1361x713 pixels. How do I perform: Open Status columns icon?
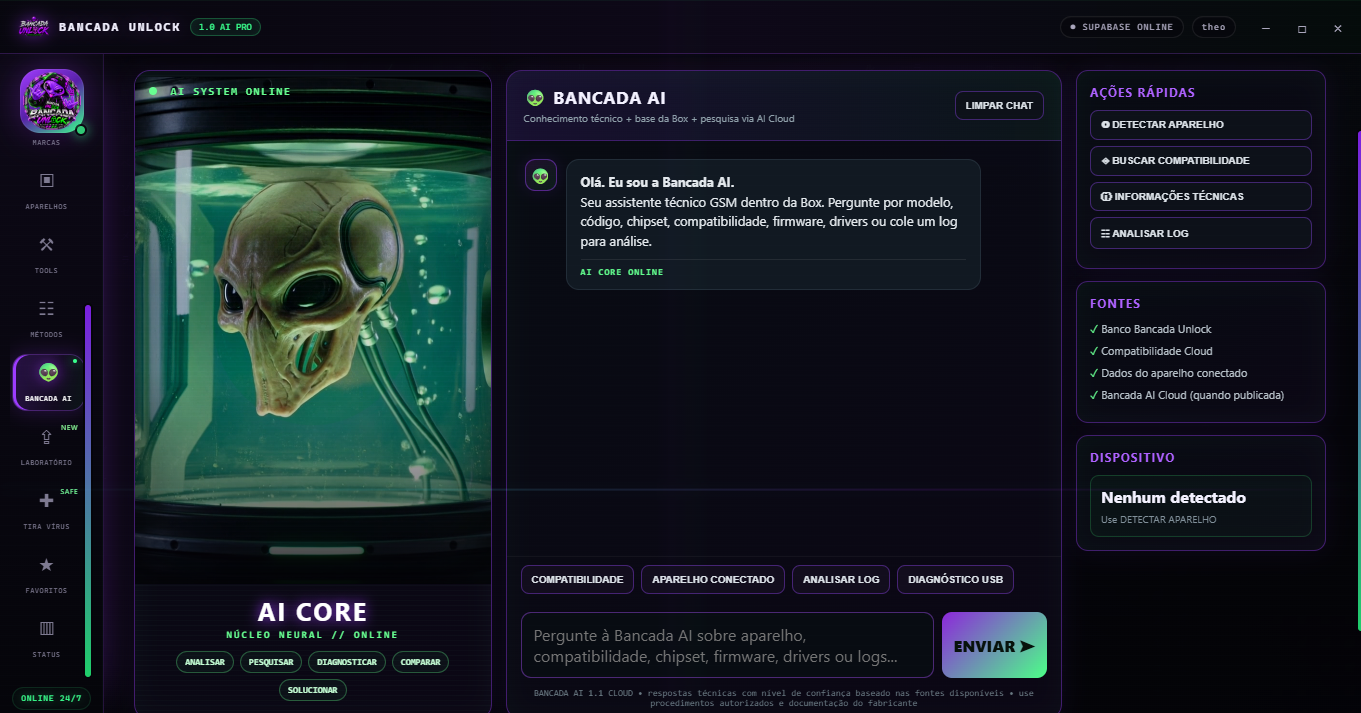click(x=46, y=629)
